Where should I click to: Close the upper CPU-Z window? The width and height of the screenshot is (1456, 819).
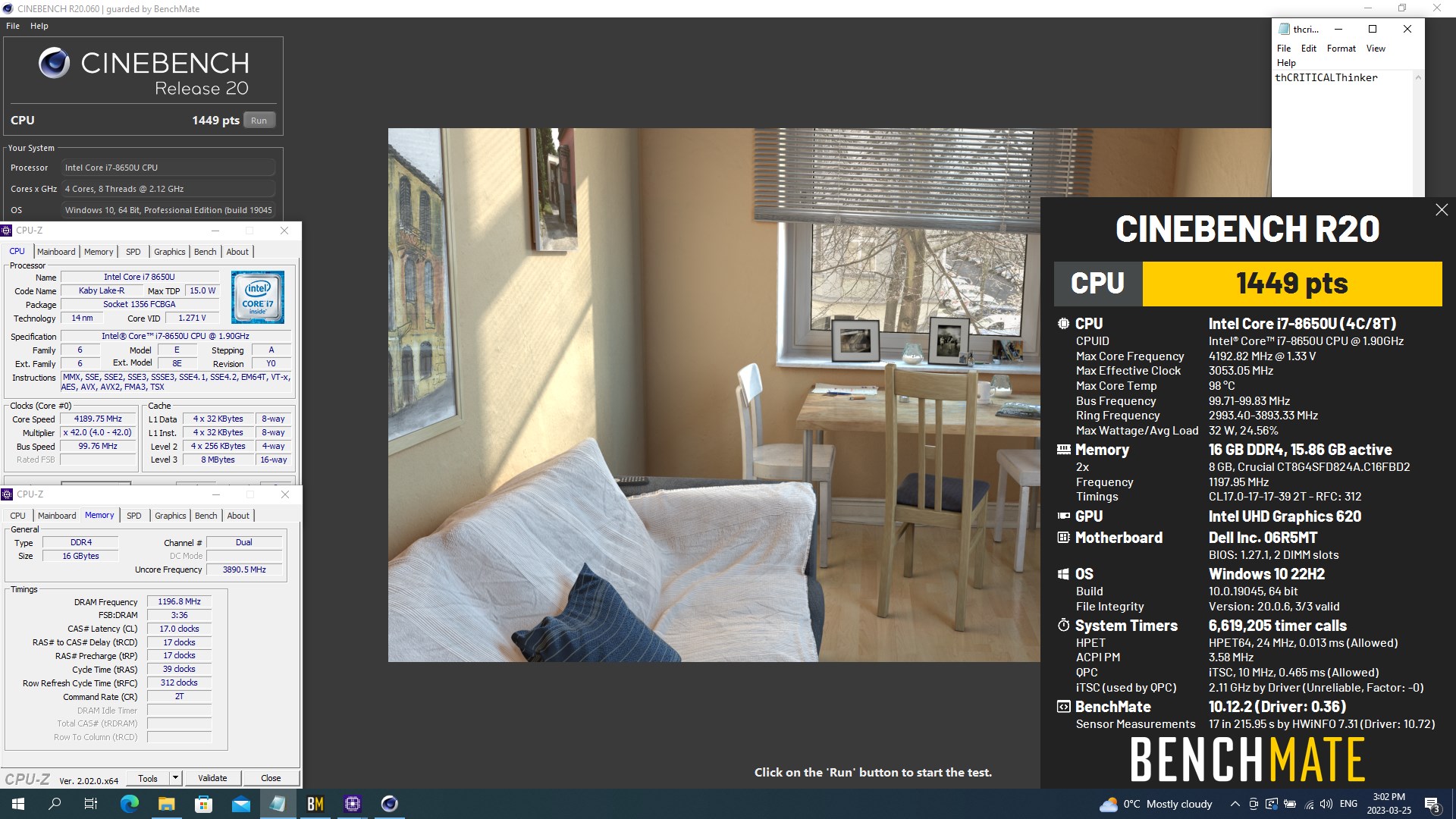point(284,231)
